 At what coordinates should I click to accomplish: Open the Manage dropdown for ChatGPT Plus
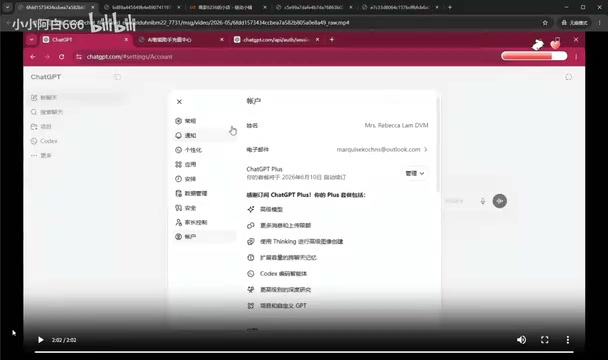[x=415, y=173]
